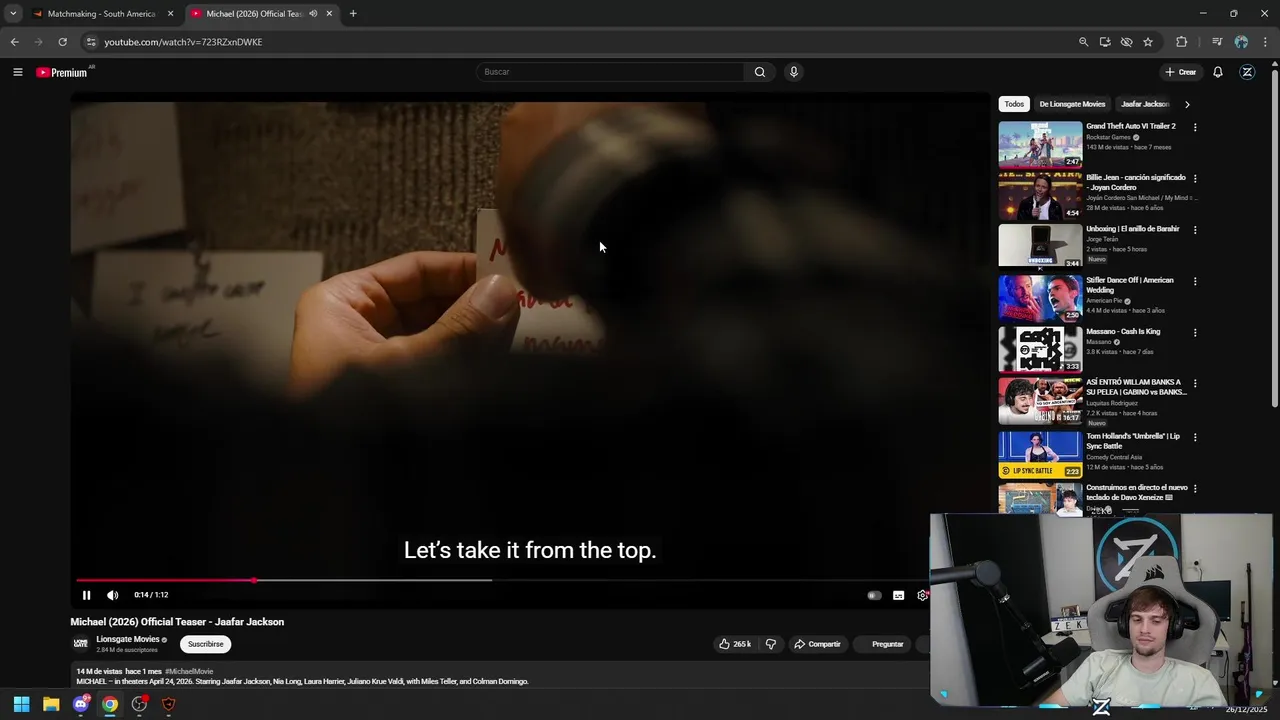
Task: Reload the current page
Action: tap(62, 42)
